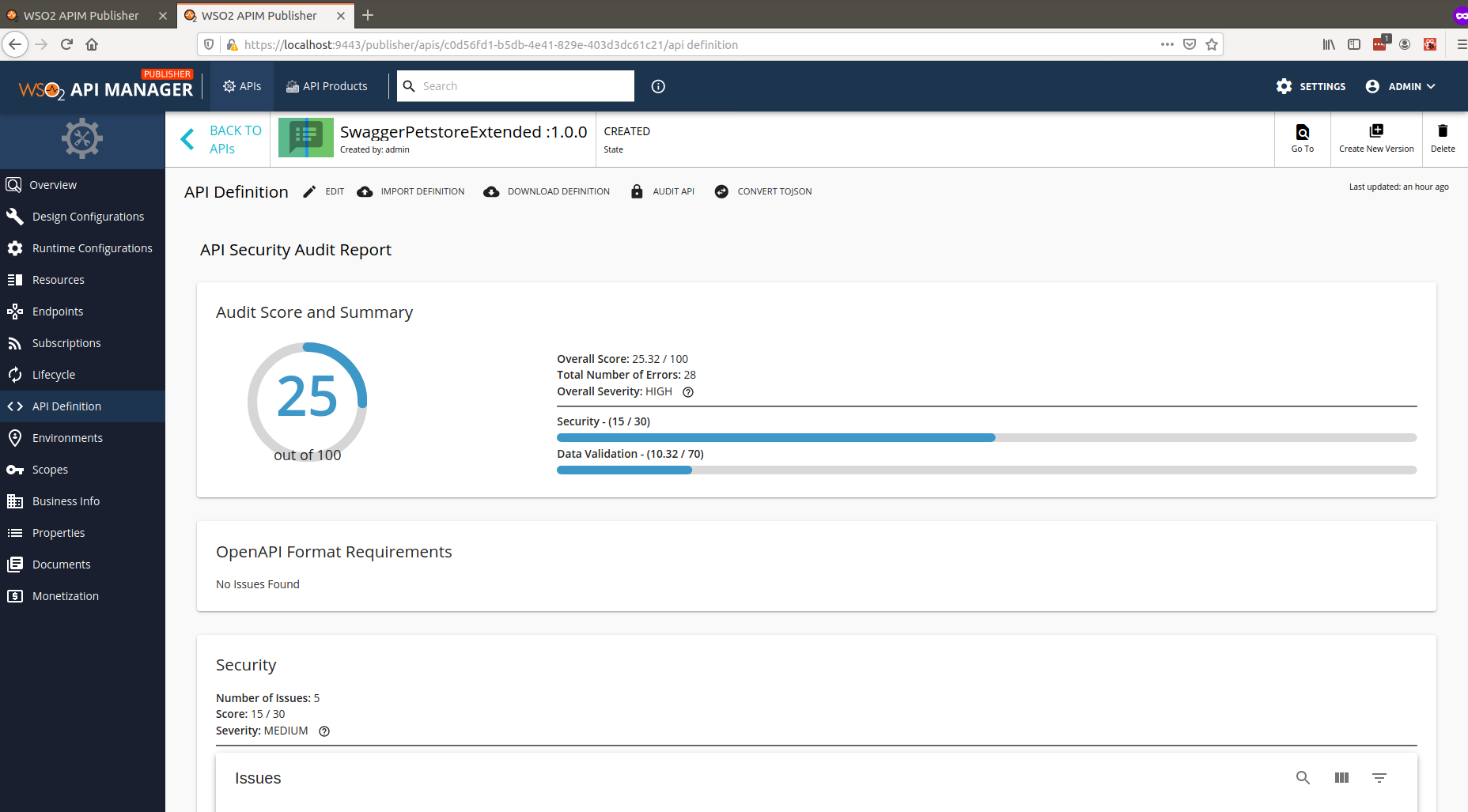The width and height of the screenshot is (1468, 812).
Task: Expand the browser menu with three lines
Action: tap(1460, 44)
